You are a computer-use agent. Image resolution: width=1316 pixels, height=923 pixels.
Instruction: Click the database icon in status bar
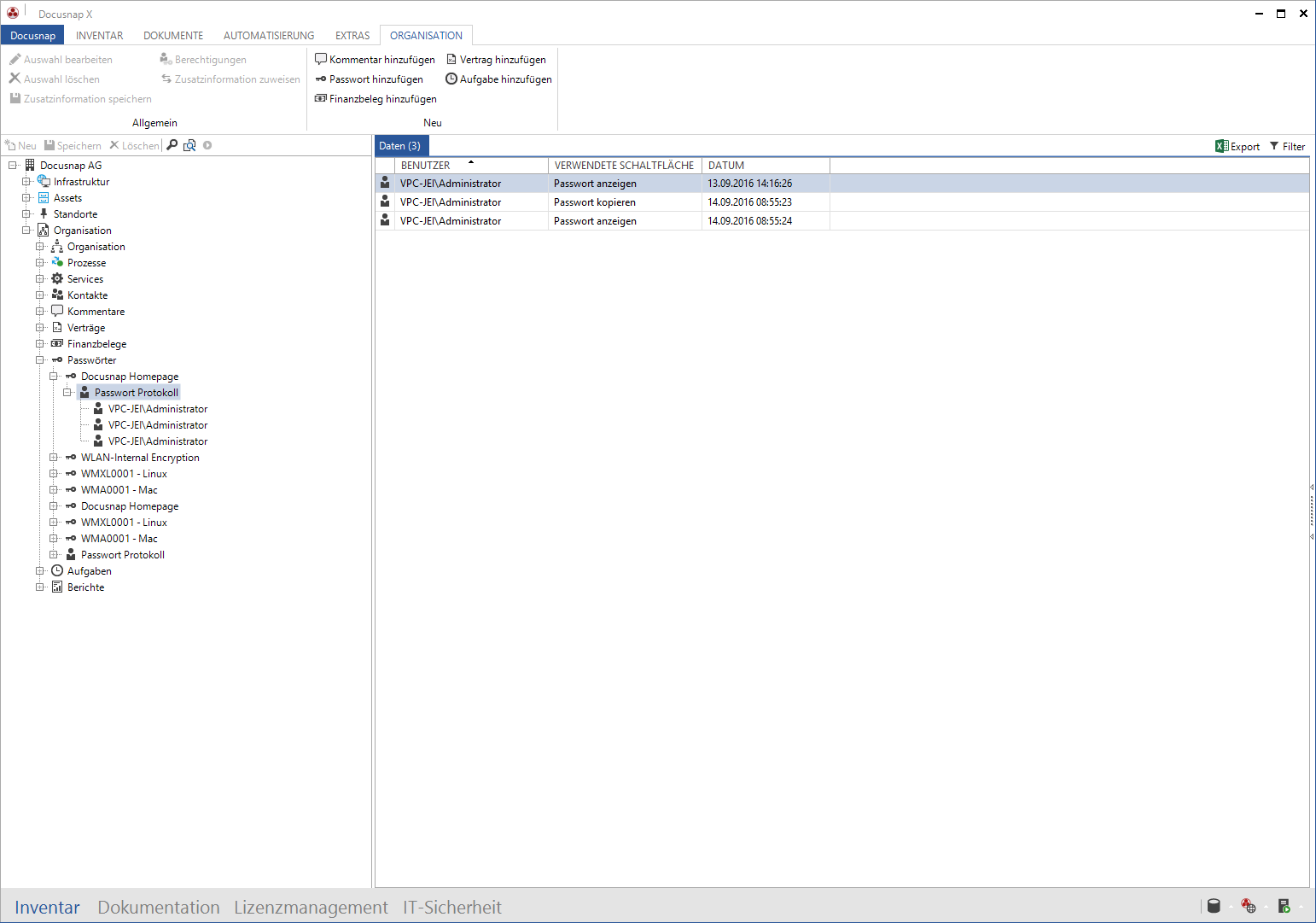[x=1214, y=906]
